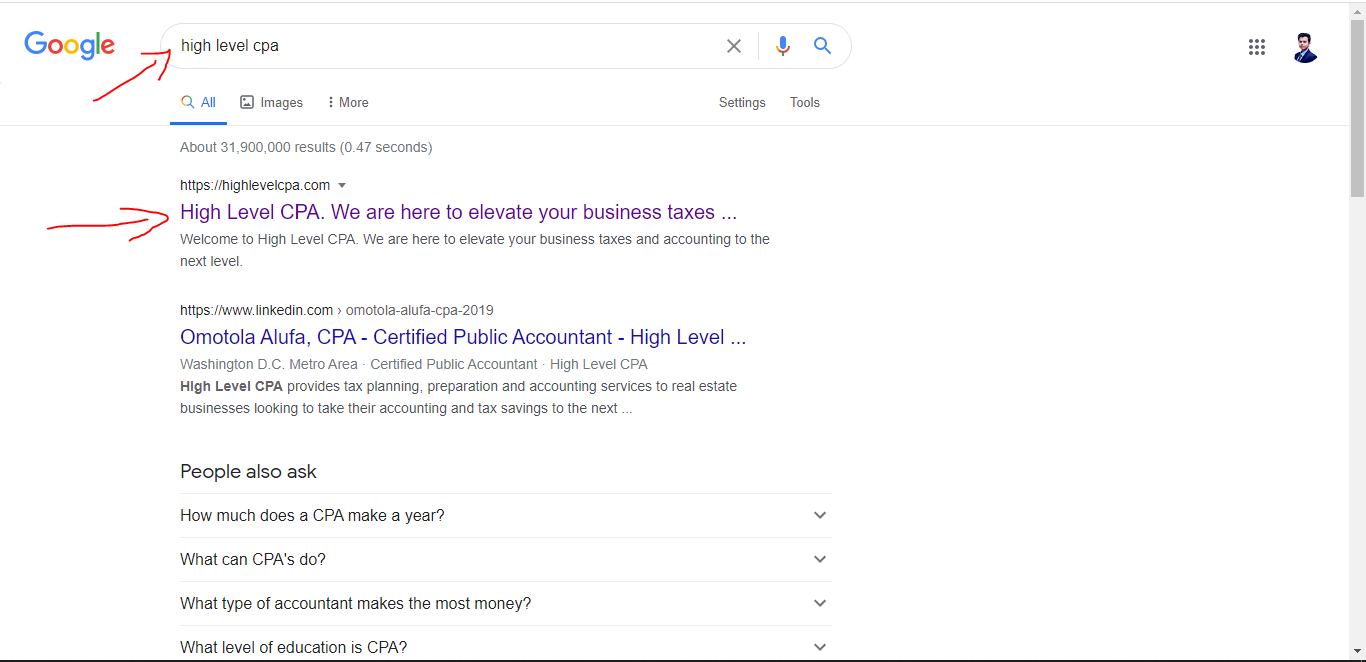Viewport: 1366px width, 662px height.
Task: Expand What type of accountant makes most money
Action: click(505, 603)
